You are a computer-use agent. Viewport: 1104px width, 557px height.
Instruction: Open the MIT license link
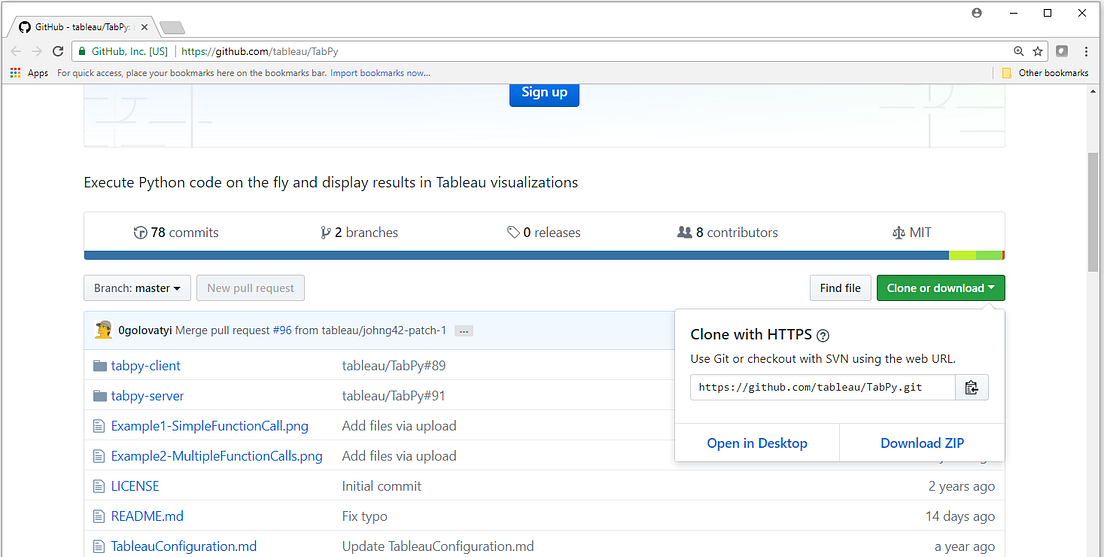point(912,232)
